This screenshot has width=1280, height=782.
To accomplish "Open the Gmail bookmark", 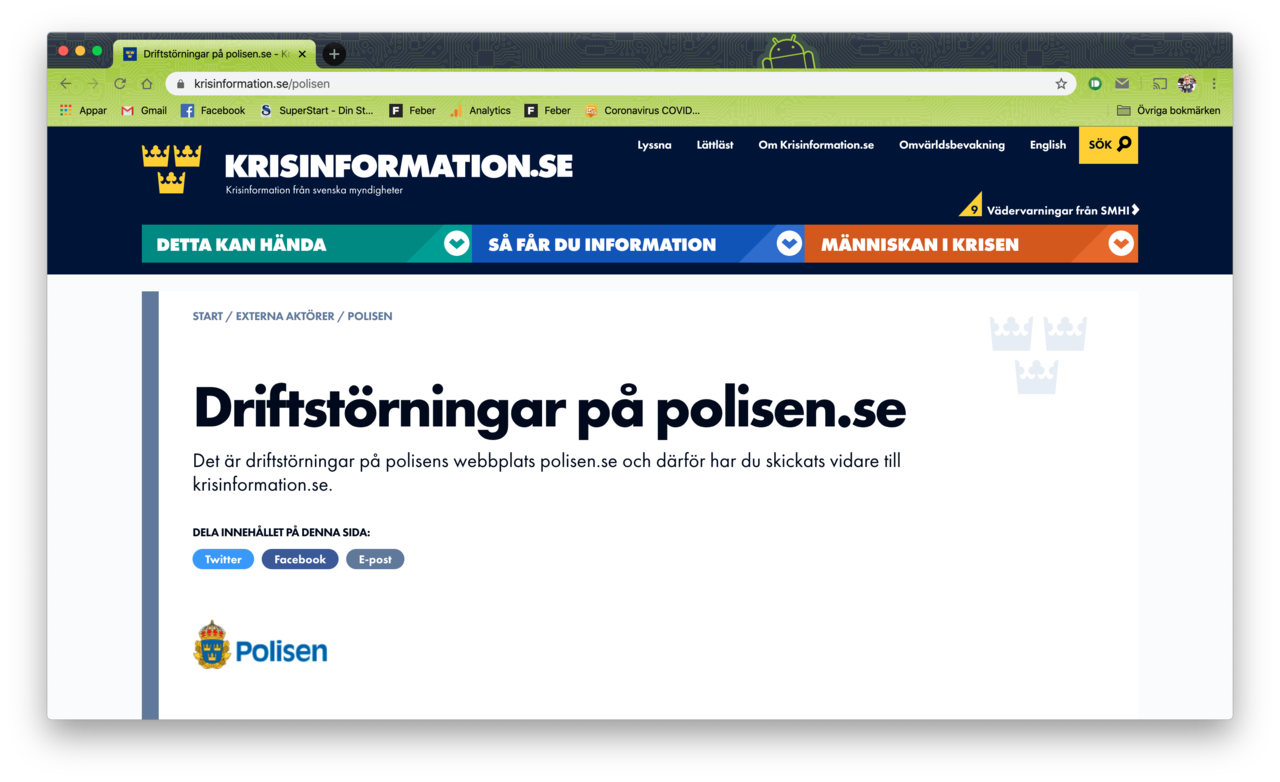I will 144,111.
